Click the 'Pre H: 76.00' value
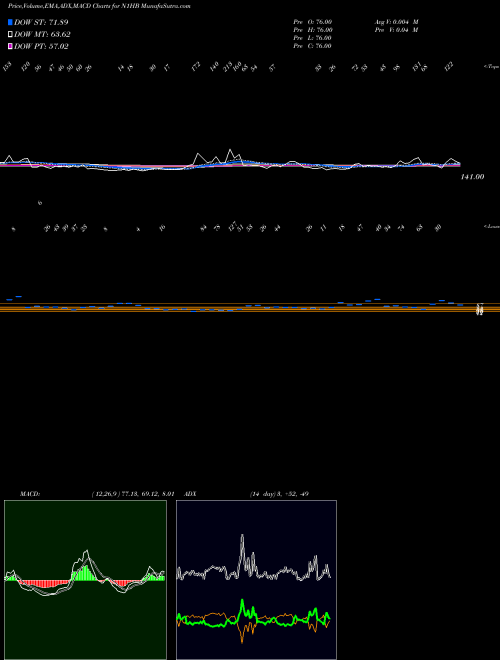The image size is (500, 660). (313, 30)
